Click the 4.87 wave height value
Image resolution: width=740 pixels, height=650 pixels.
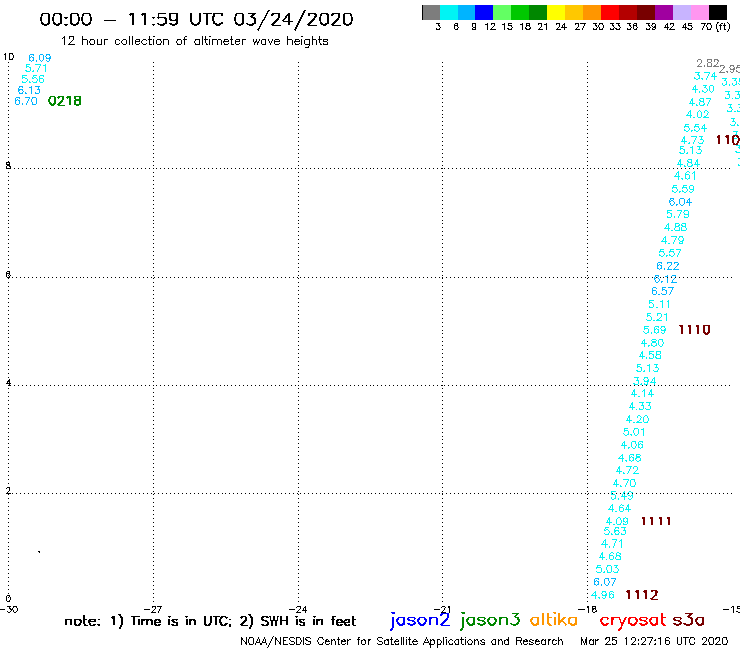tap(700, 102)
